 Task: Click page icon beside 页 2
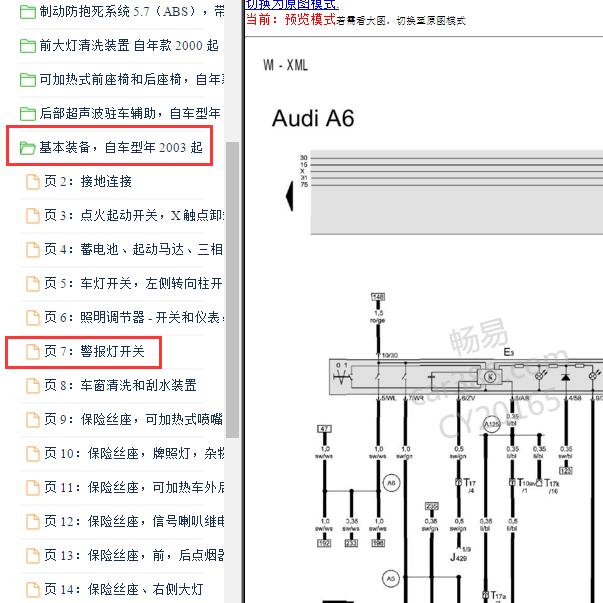(x=33, y=182)
